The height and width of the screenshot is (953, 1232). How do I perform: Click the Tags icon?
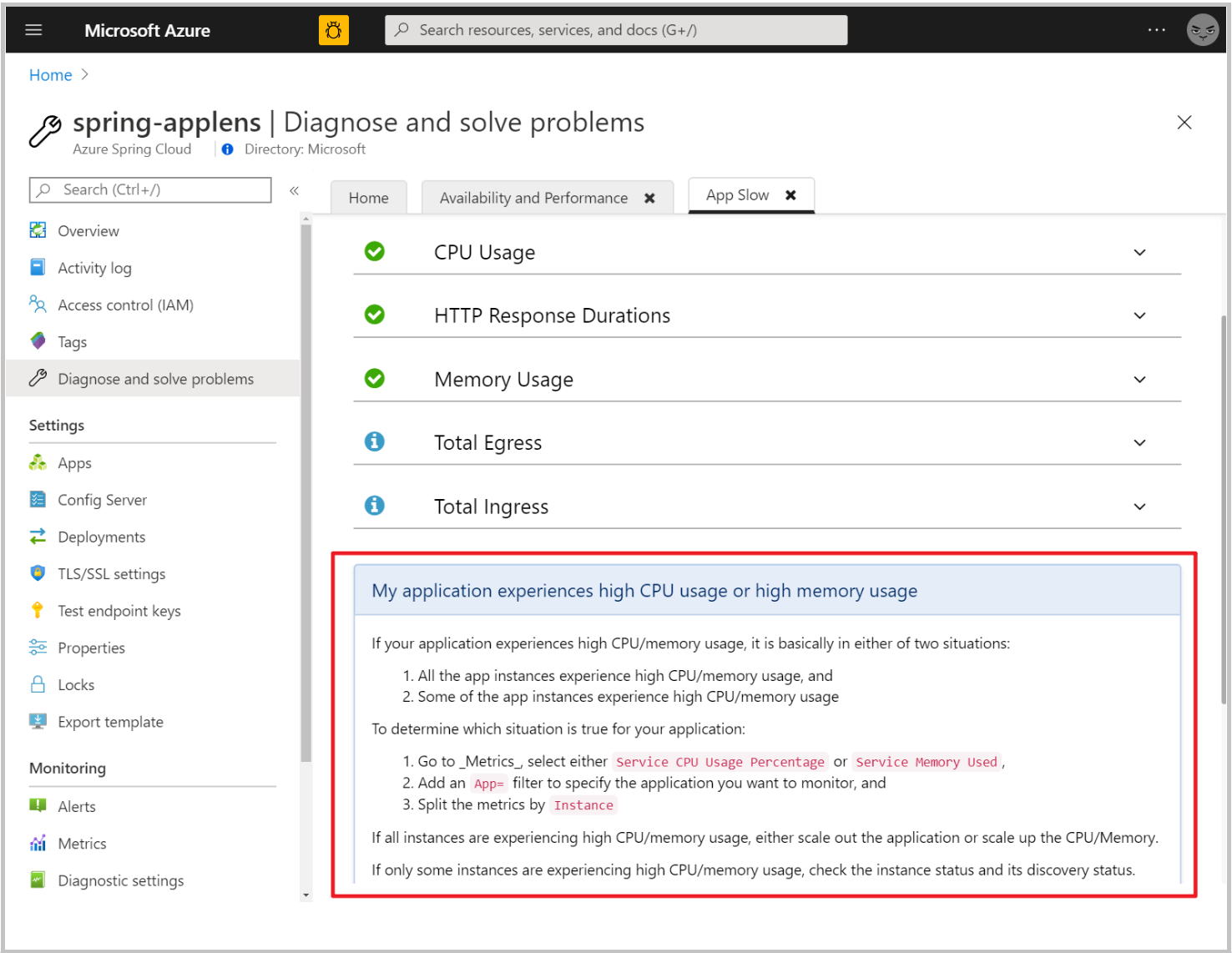[38, 340]
